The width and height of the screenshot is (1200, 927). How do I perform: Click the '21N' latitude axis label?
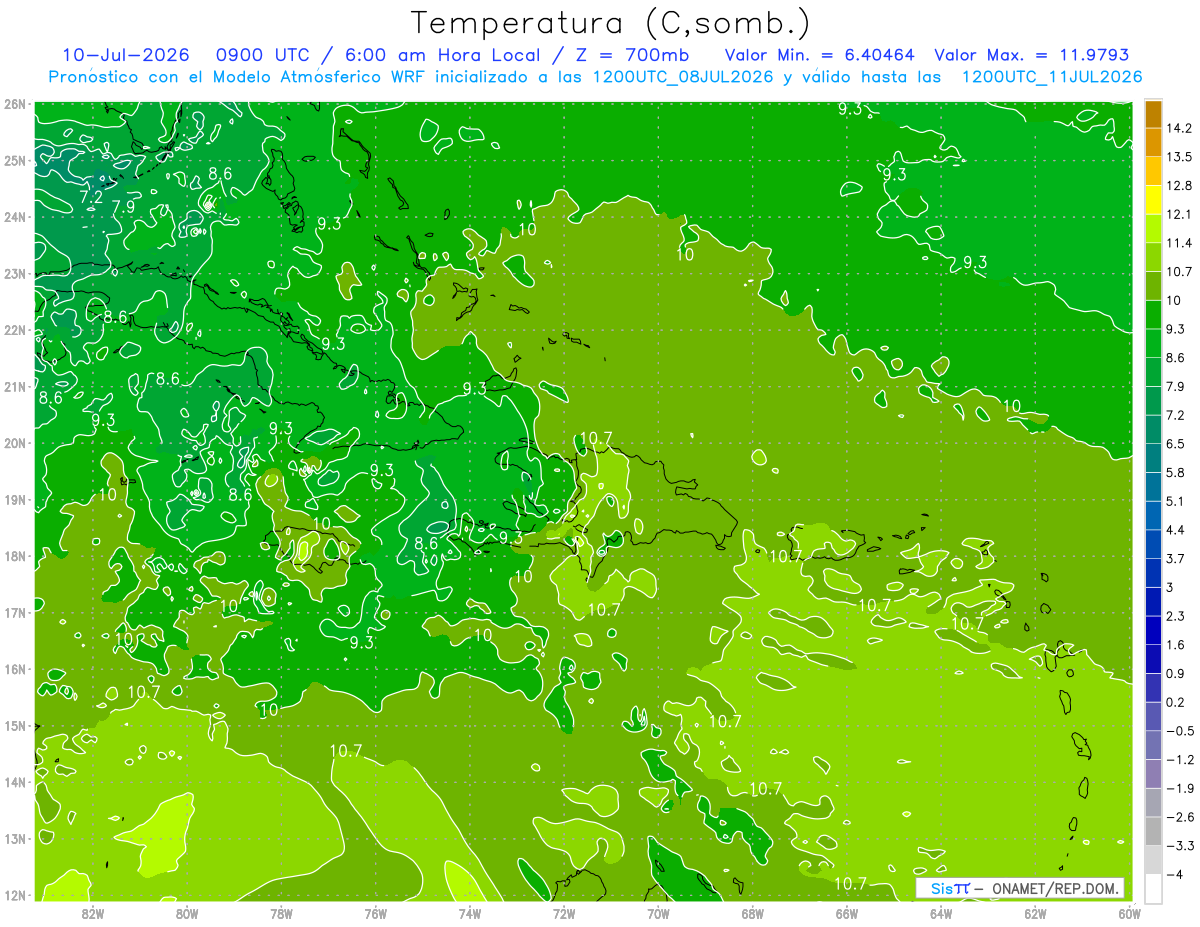[15, 386]
